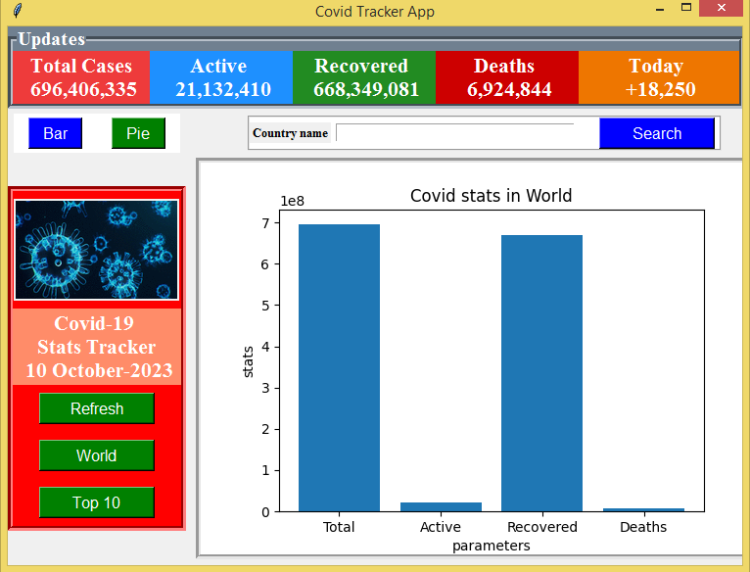Click the Recovered bar in the chart
This screenshot has width=750, height=572.
(542, 373)
